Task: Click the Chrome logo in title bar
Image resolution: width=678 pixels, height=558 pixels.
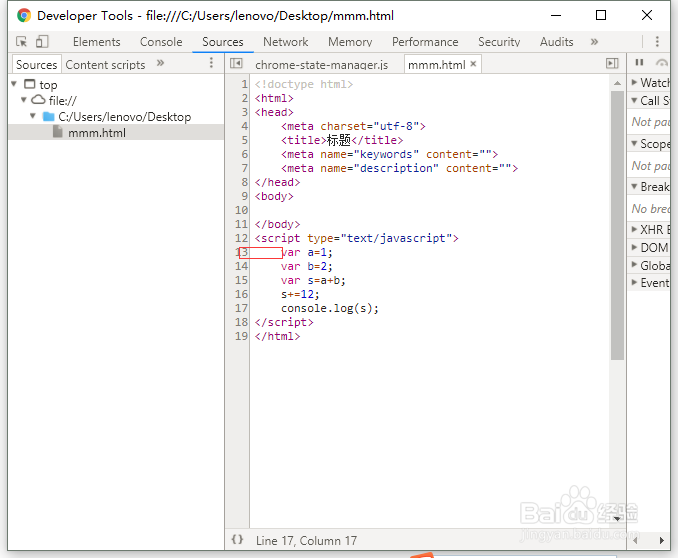Action: click(24, 16)
